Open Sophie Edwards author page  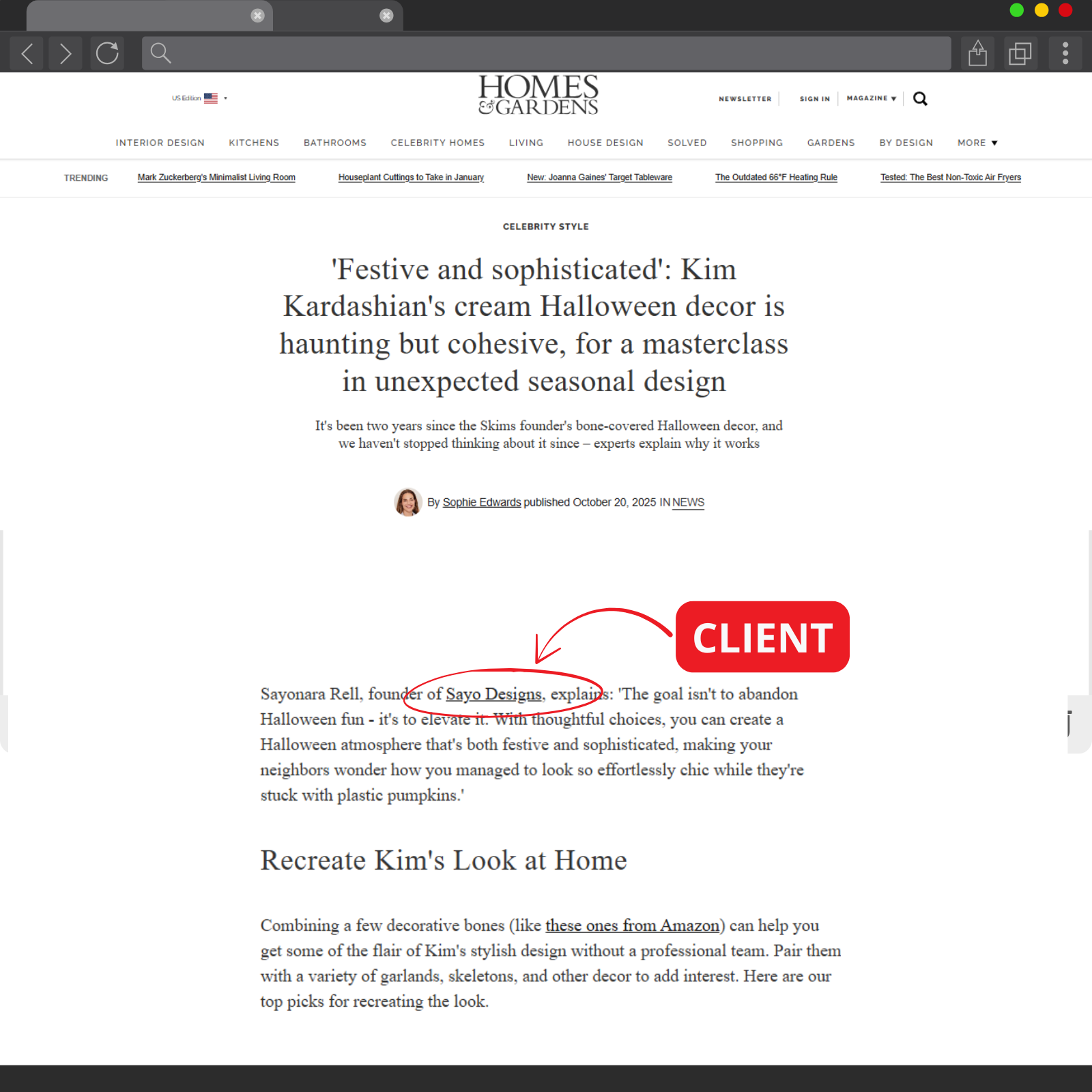tap(481, 502)
